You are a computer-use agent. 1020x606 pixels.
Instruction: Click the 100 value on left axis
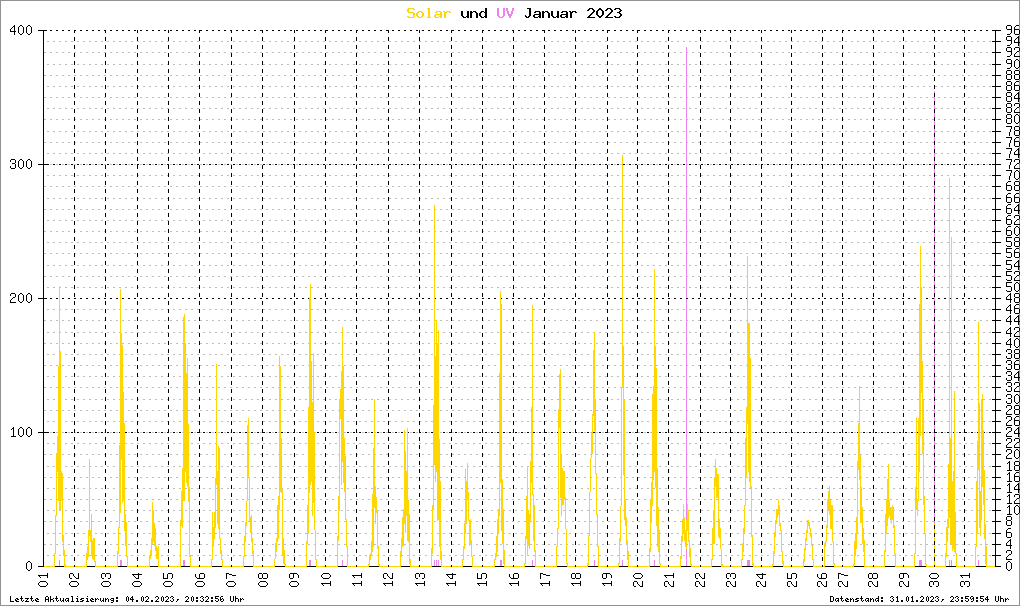pyautogui.click(x=22, y=432)
